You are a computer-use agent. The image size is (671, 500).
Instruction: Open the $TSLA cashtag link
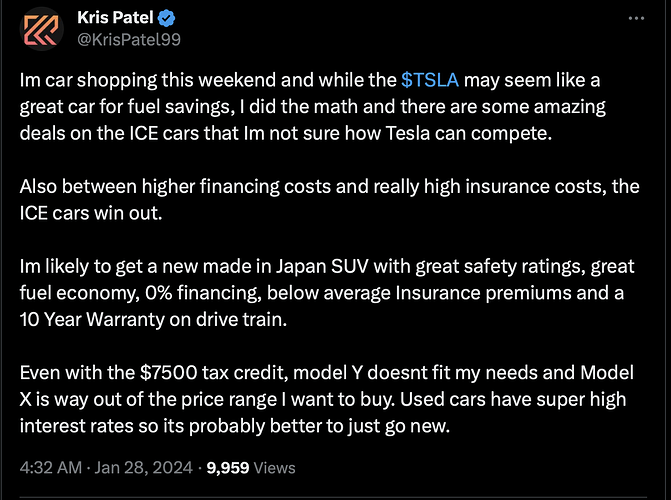click(x=430, y=80)
